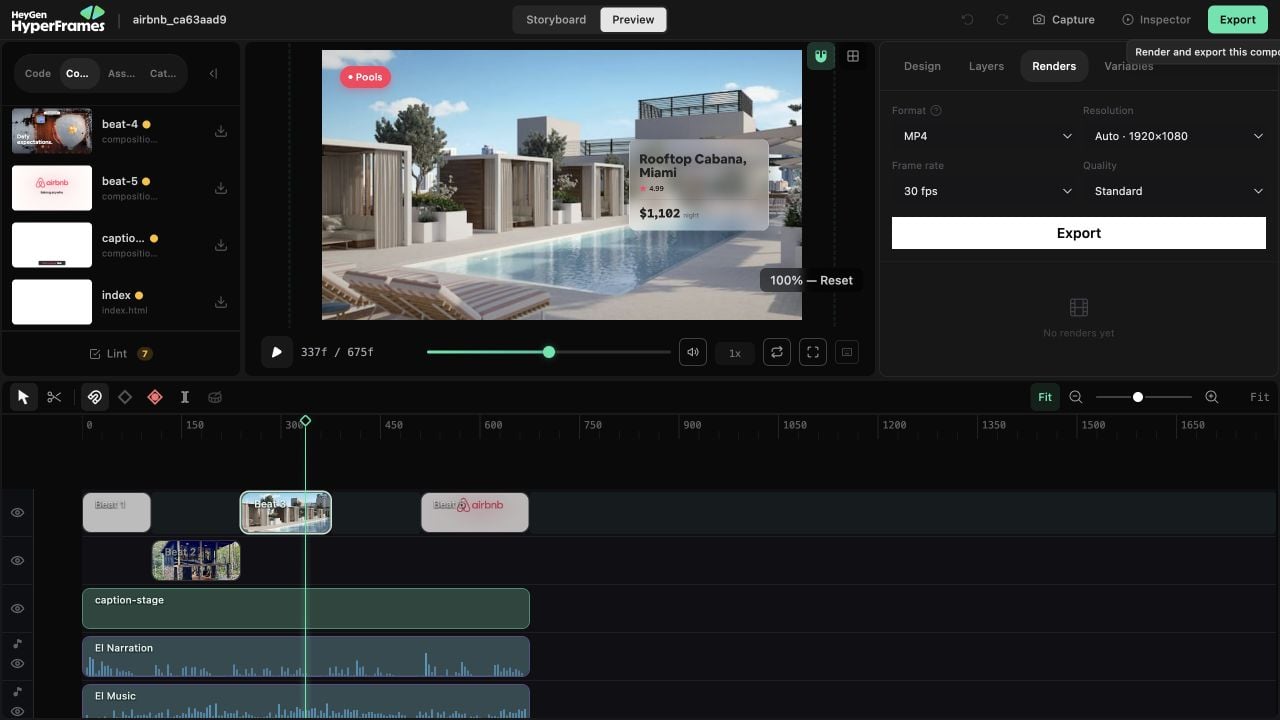
Task: Open the Resolution dropdown
Action: pos(1176,136)
